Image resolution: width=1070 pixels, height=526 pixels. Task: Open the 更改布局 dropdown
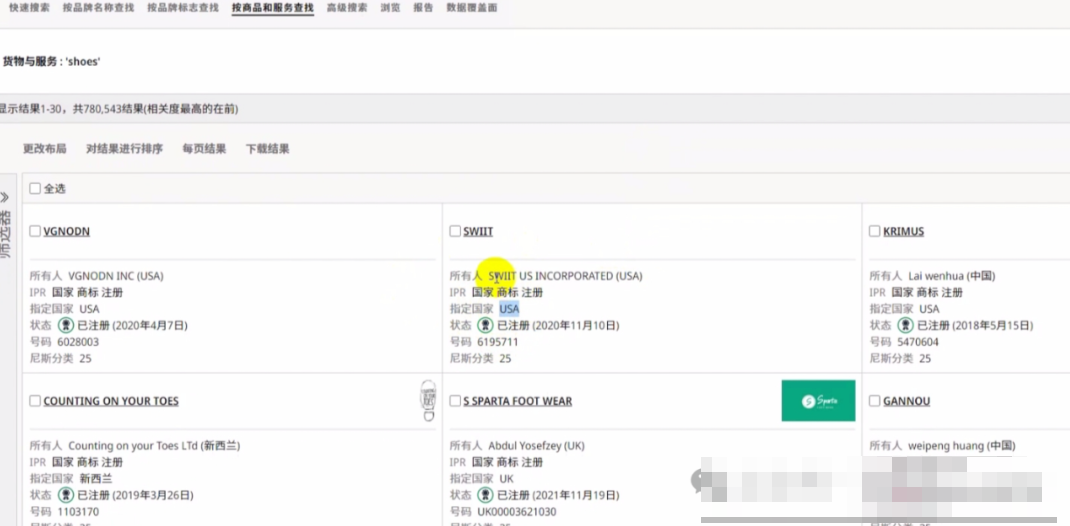(44, 149)
